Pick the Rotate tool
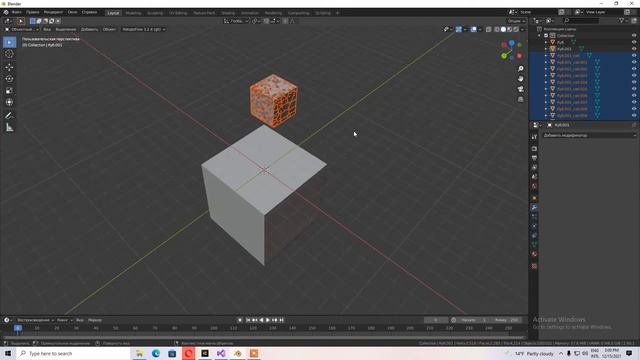 (x=9, y=79)
